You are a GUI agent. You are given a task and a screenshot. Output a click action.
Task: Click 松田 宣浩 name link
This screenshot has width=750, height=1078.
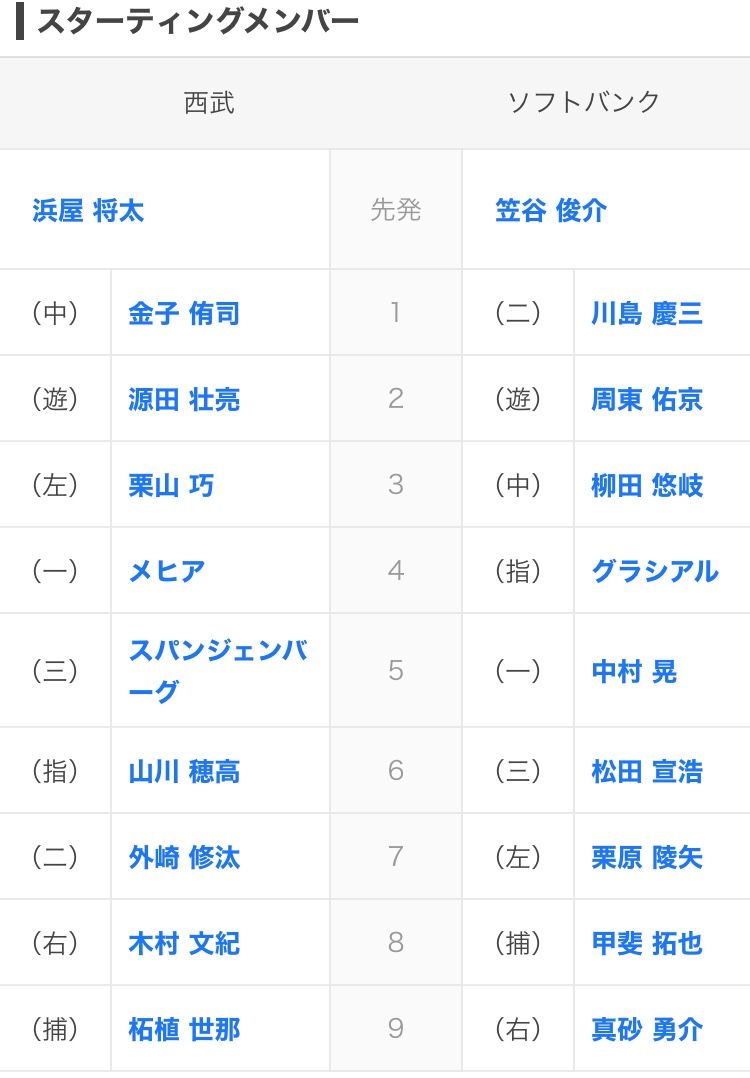coord(647,771)
